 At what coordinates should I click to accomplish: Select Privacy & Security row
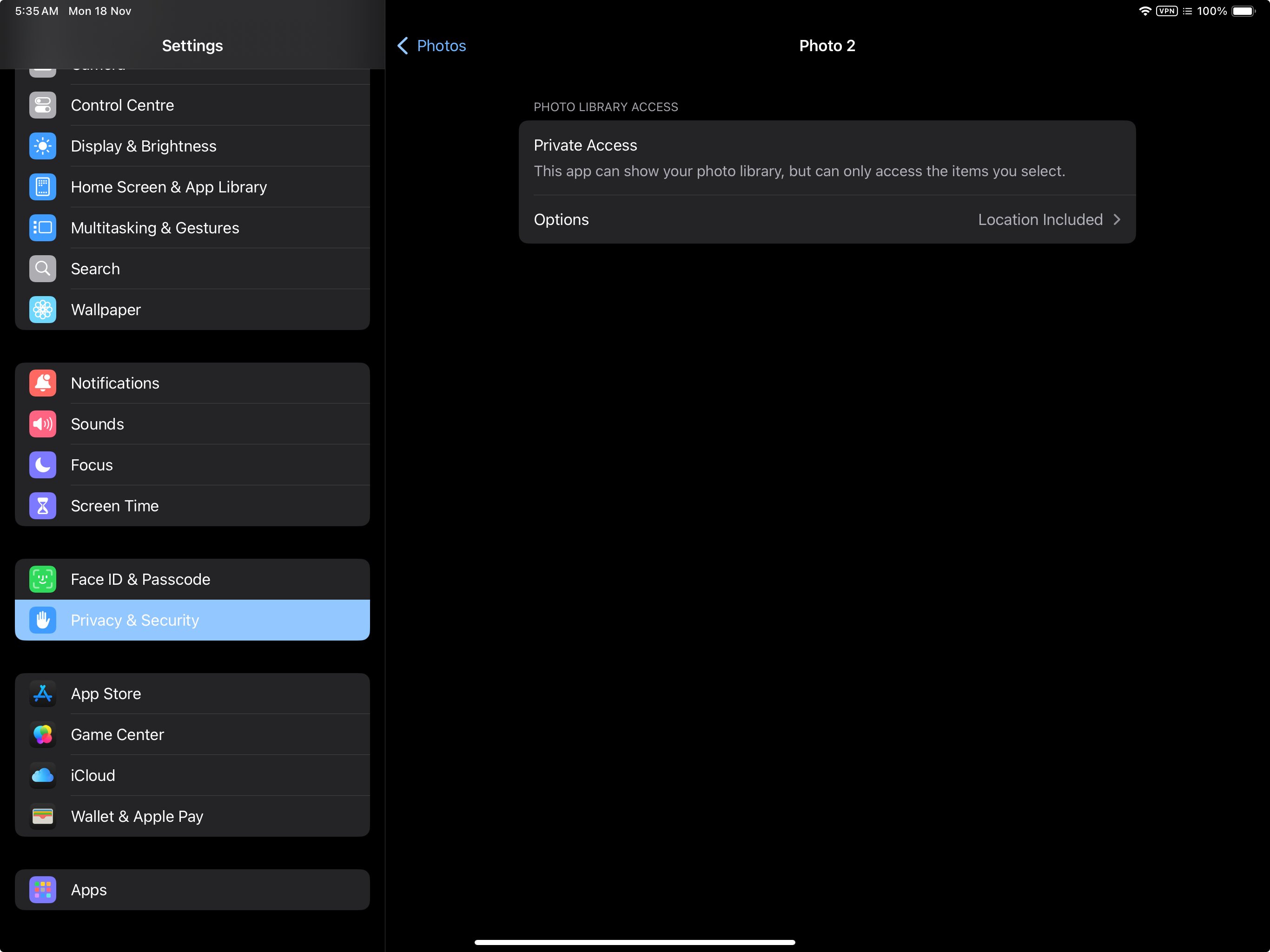tap(192, 620)
